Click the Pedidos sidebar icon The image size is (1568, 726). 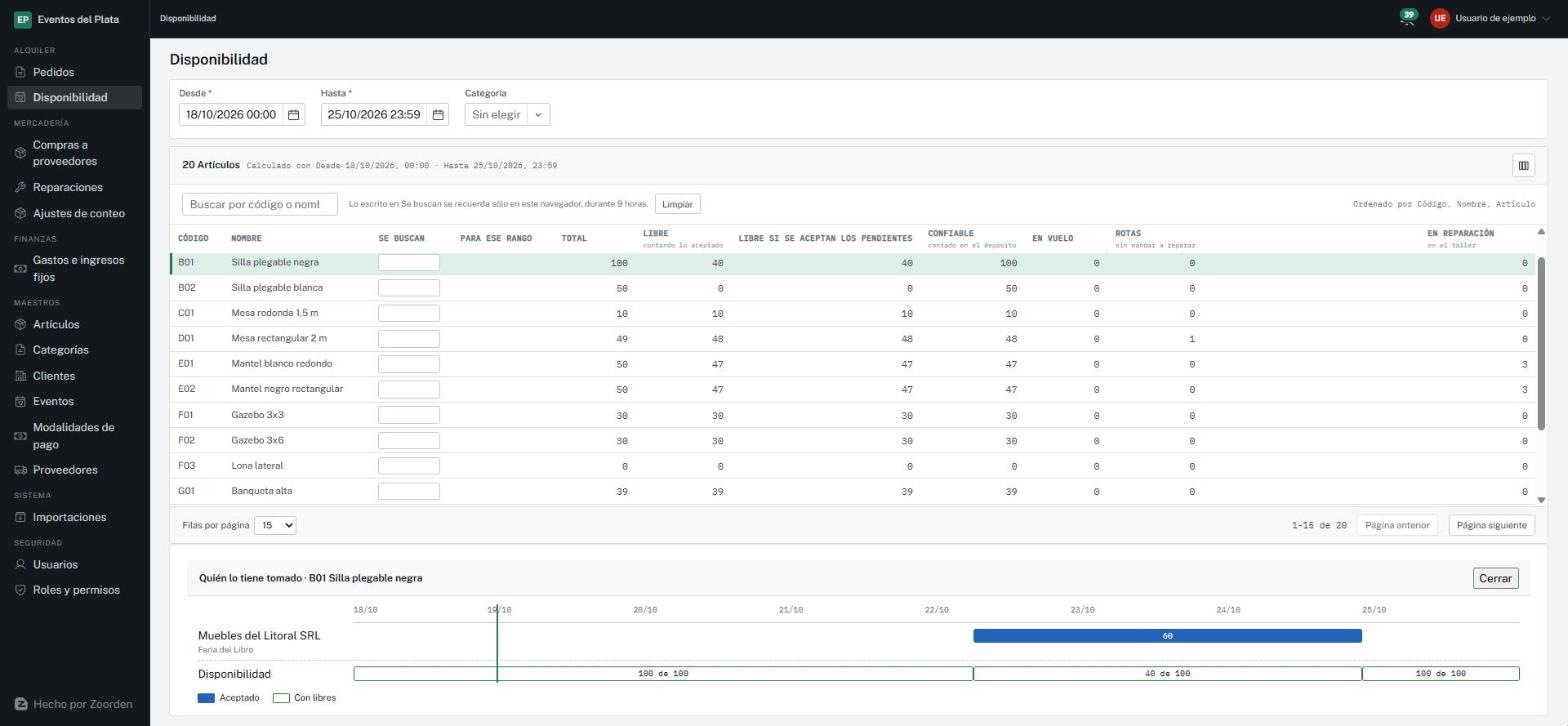tap(21, 72)
